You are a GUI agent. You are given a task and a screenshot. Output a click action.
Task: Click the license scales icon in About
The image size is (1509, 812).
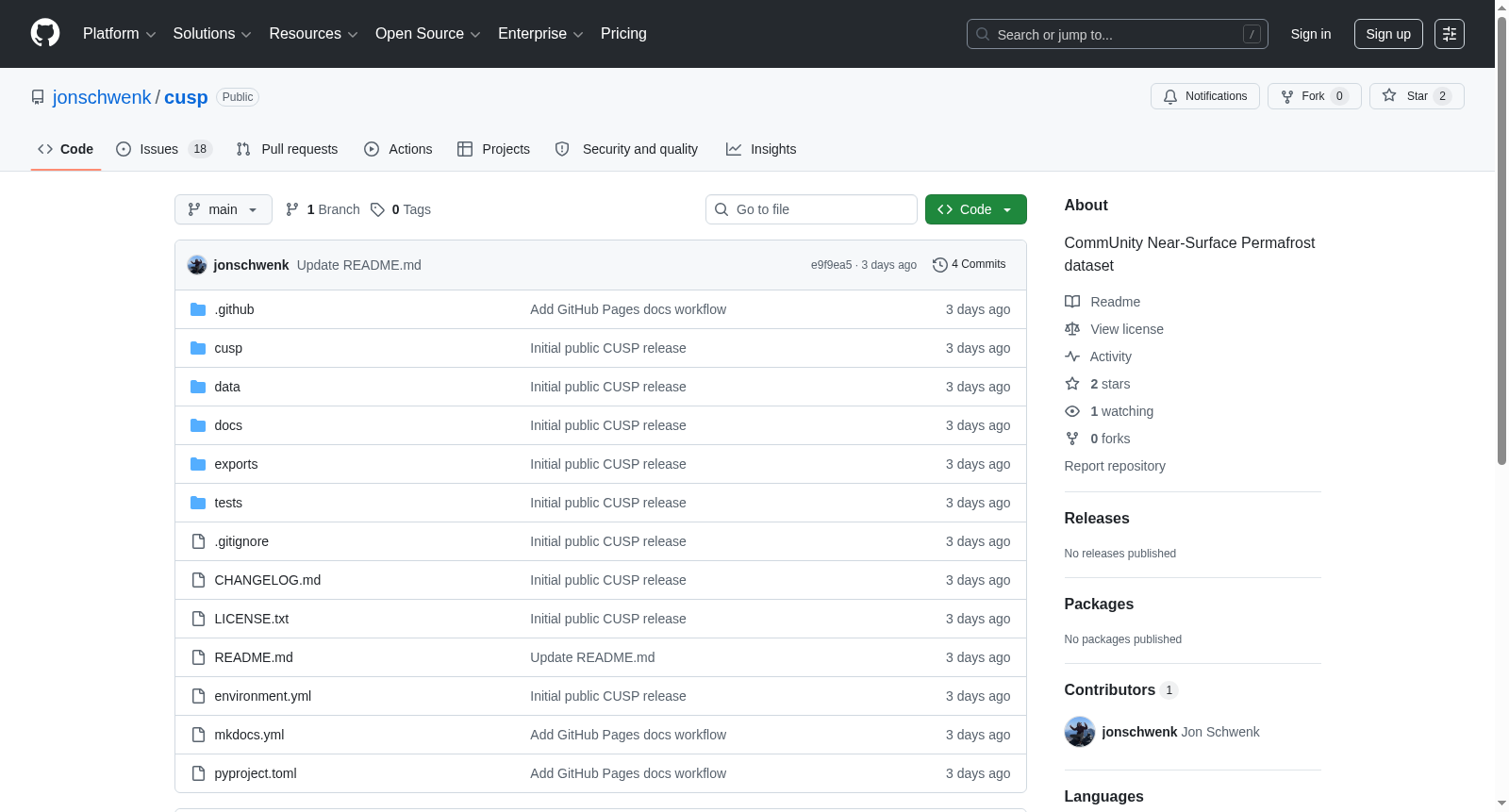1072,329
